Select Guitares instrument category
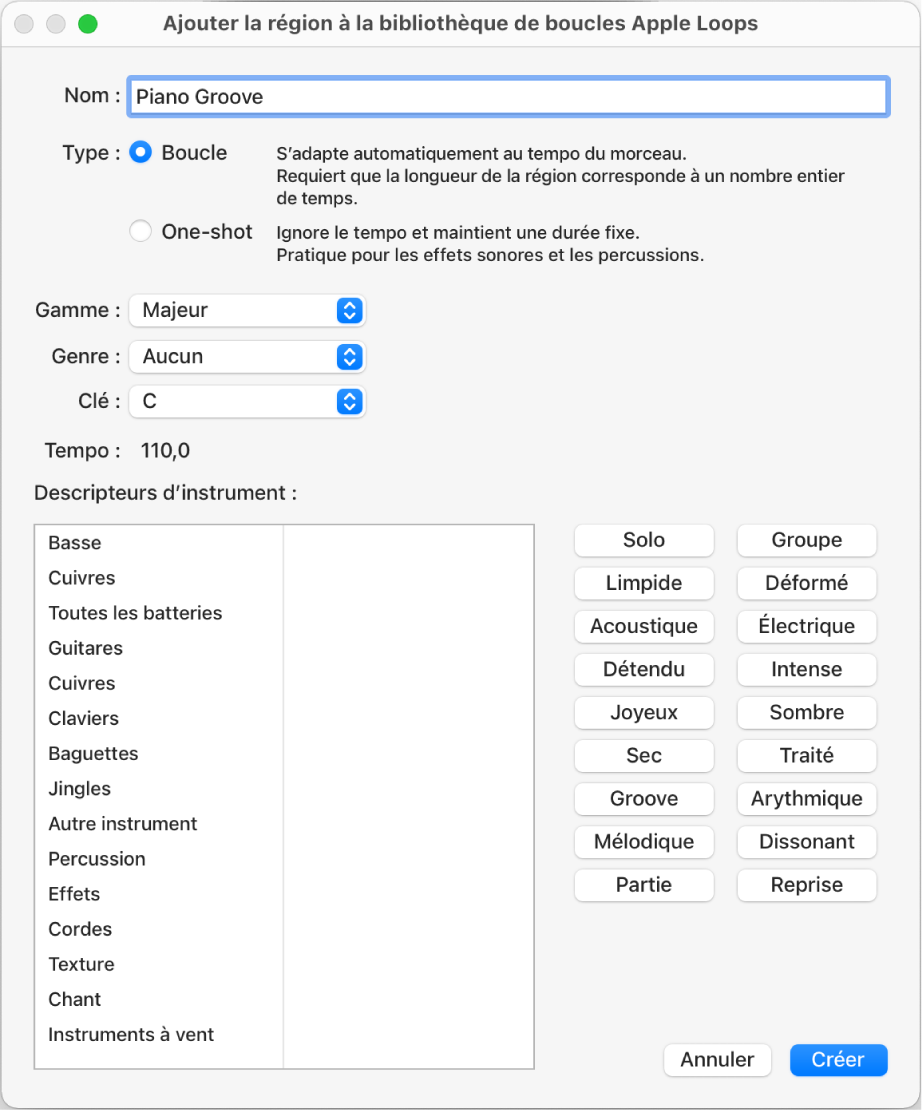923x1115 pixels. (x=86, y=648)
